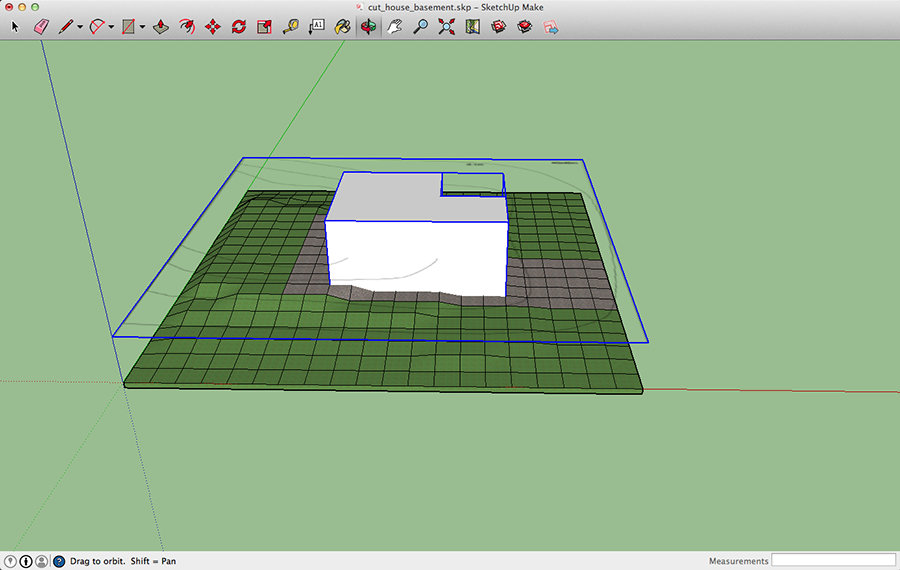
Task: Choose the Move tool
Action: click(213, 26)
